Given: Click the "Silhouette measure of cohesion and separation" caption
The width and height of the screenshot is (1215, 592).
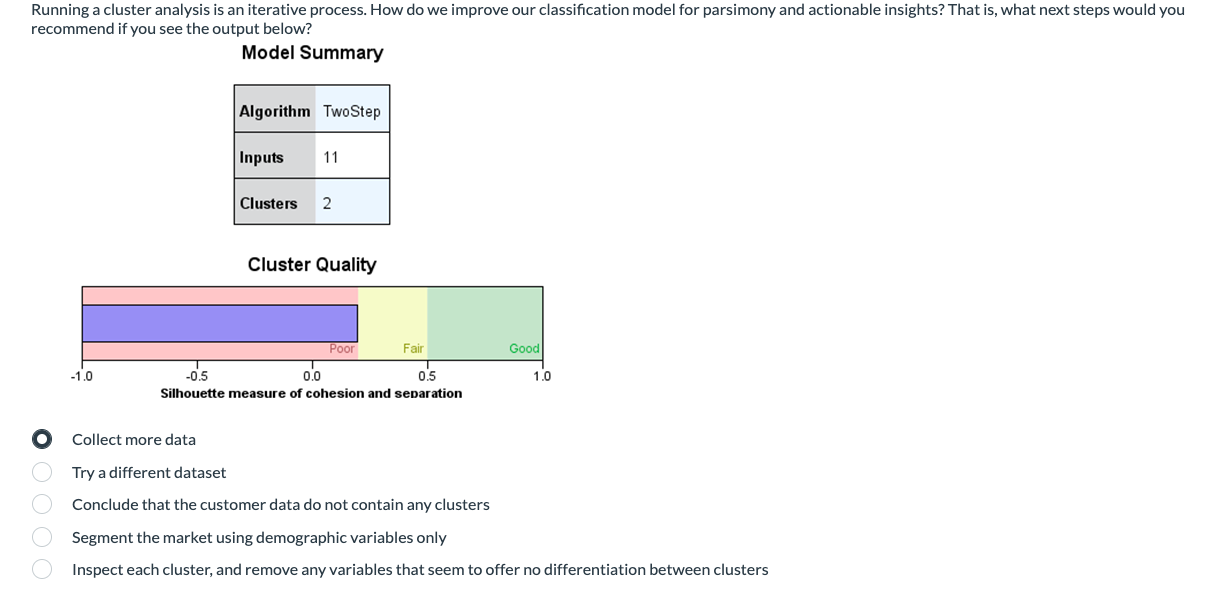Looking at the screenshot, I should pyautogui.click(x=311, y=392).
